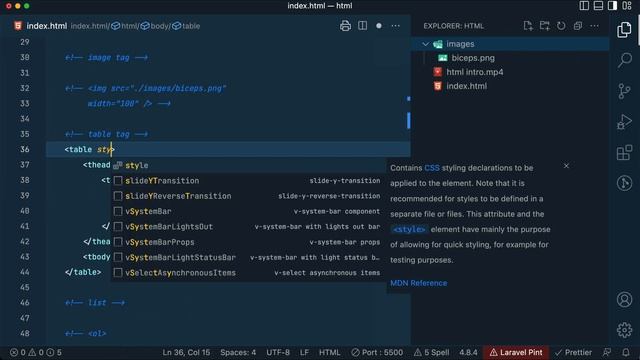The image size is (640, 360).
Task: Choose vSystemBarProps from suggestions list
Action: coord(247,242)
